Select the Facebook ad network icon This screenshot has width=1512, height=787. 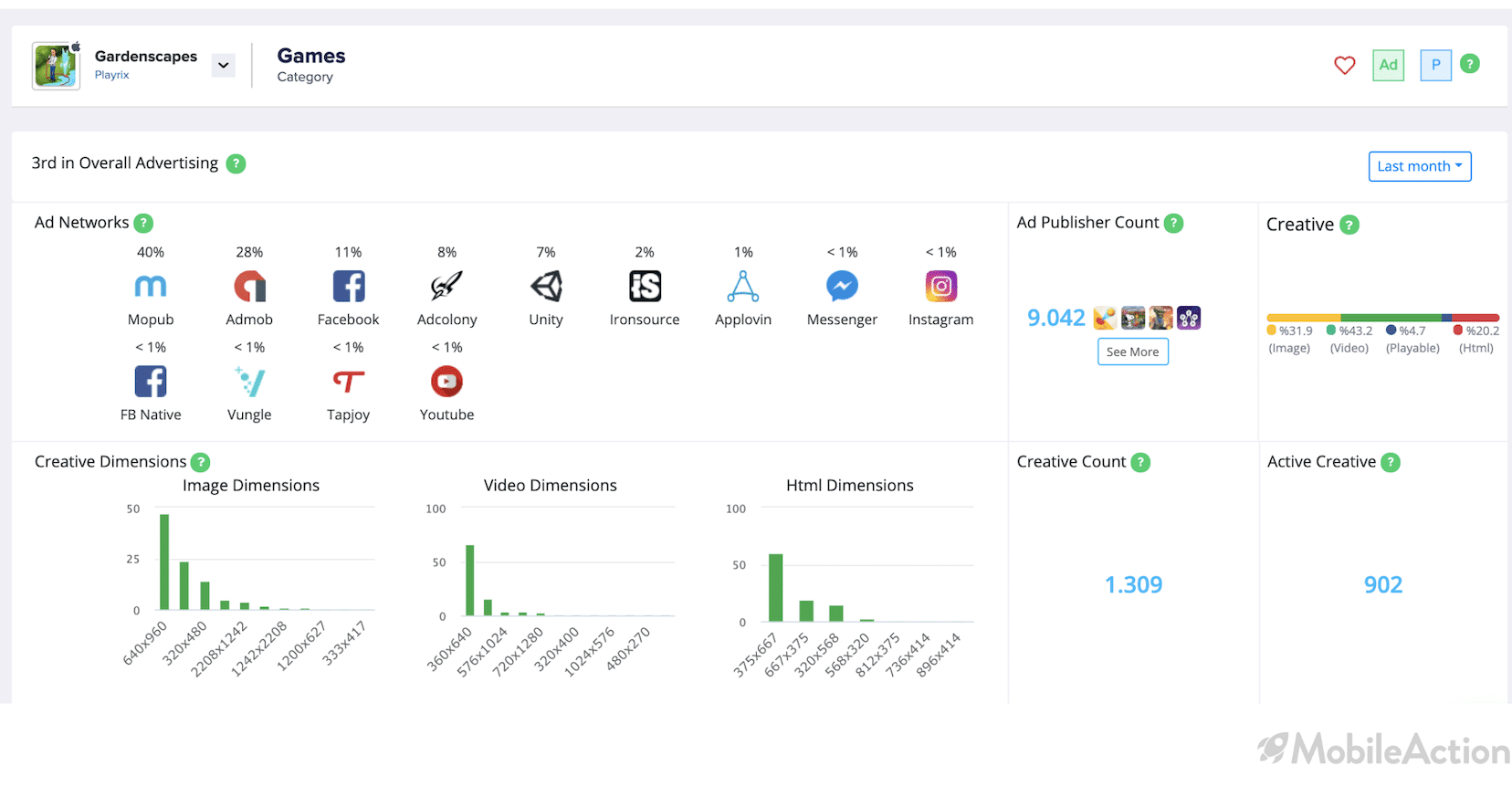point(348,287)
